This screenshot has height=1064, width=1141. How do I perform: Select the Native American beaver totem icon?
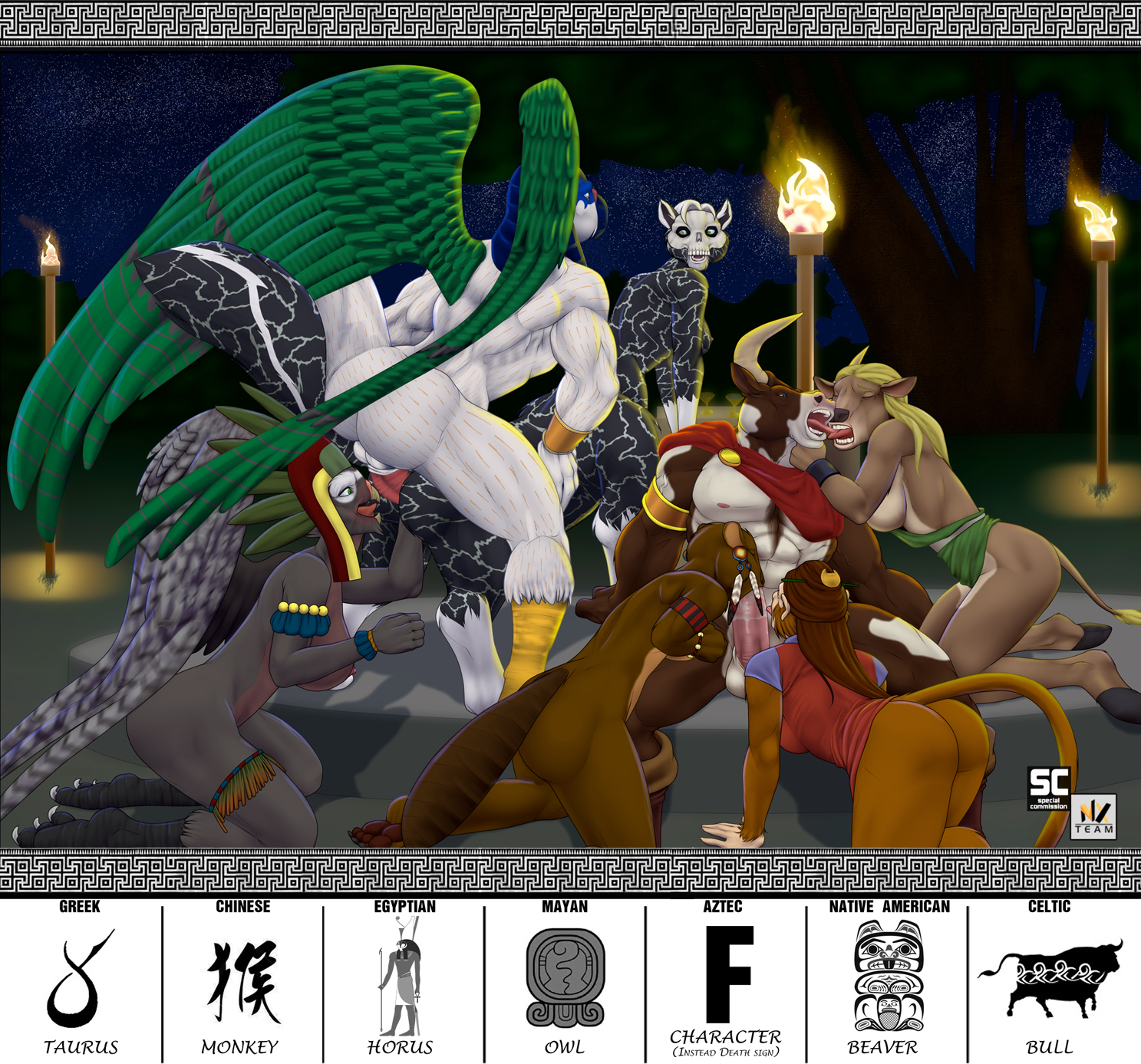click(889, 976)
